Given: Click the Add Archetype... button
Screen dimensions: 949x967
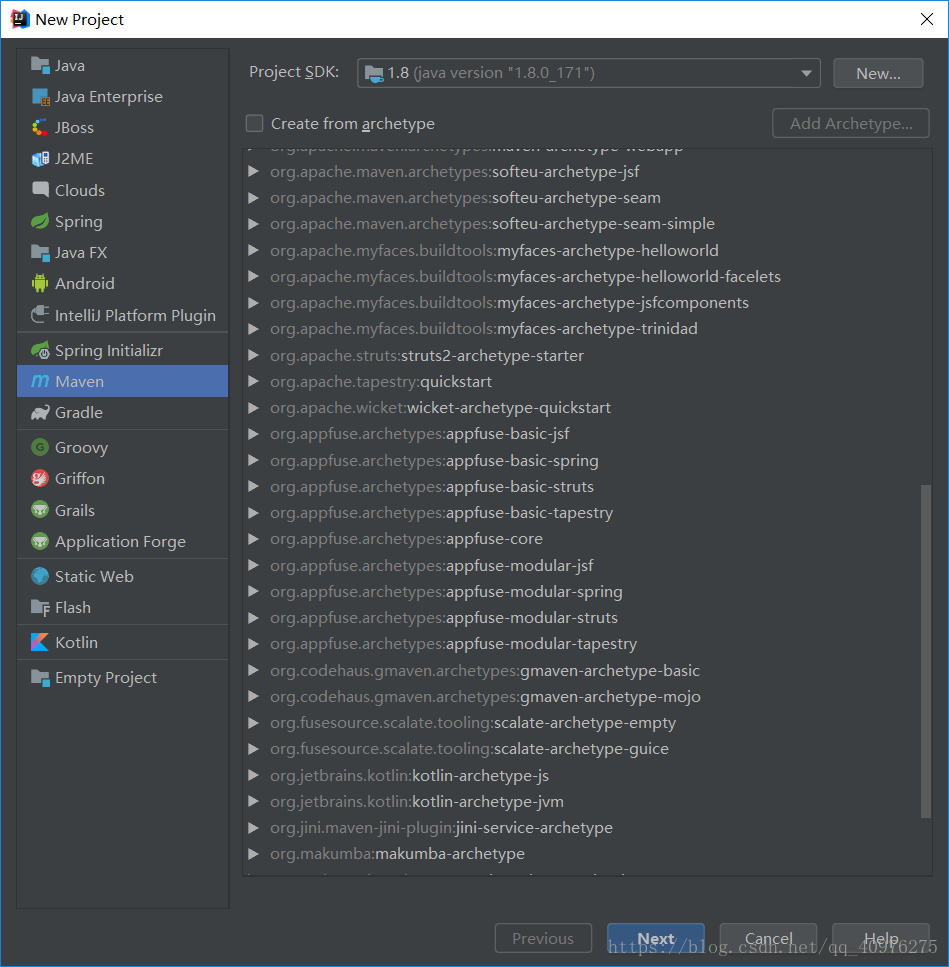Looking at the screenshot, I should point(851,123).
